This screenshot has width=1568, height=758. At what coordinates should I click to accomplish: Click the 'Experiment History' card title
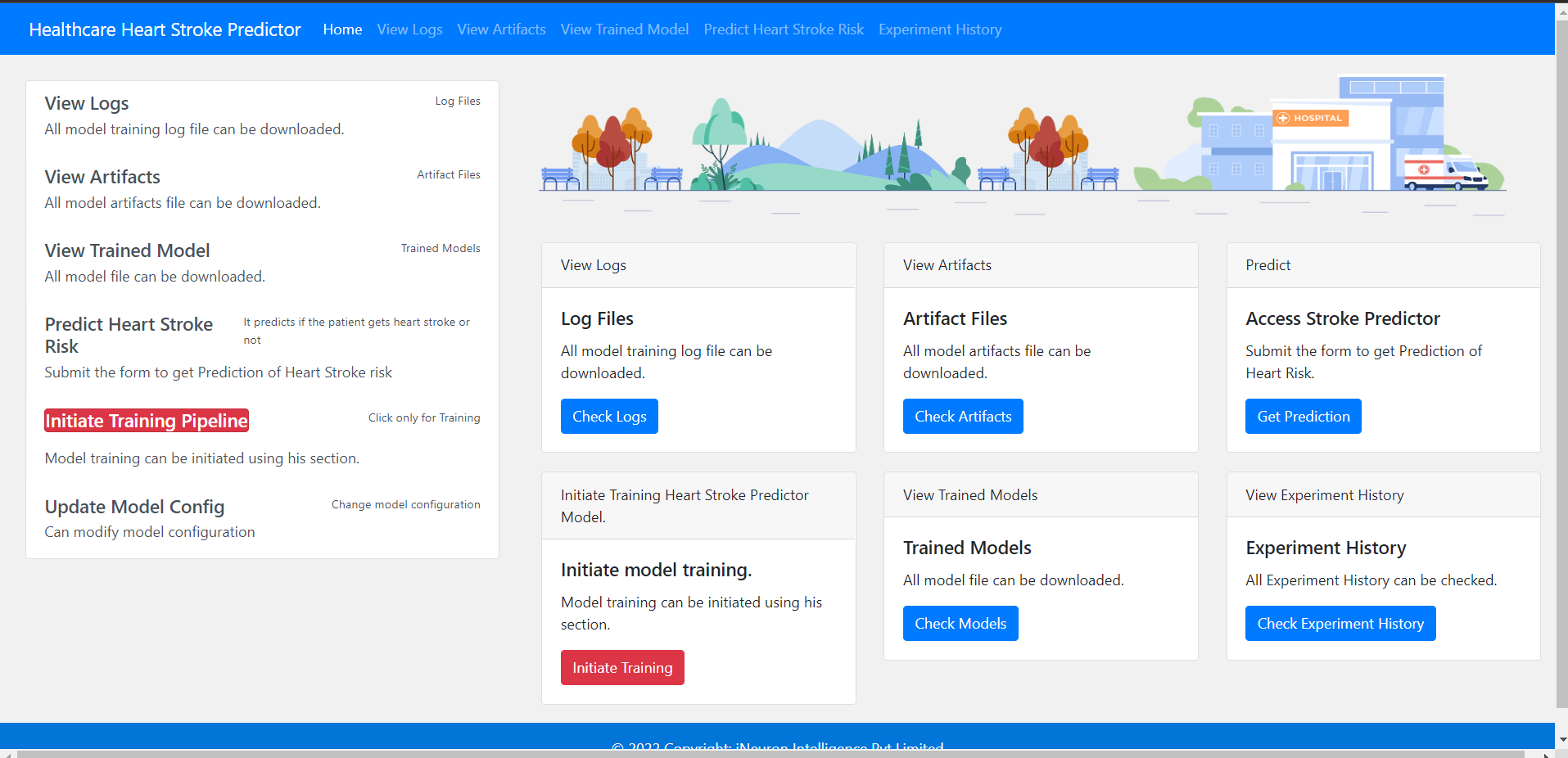[1326, 548]
